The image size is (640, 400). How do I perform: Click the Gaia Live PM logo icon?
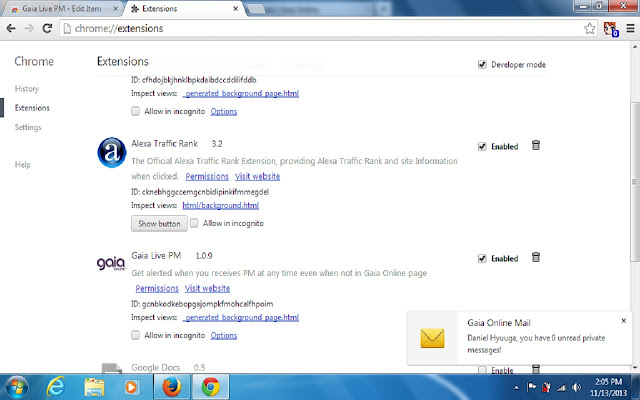pos(111,263)
